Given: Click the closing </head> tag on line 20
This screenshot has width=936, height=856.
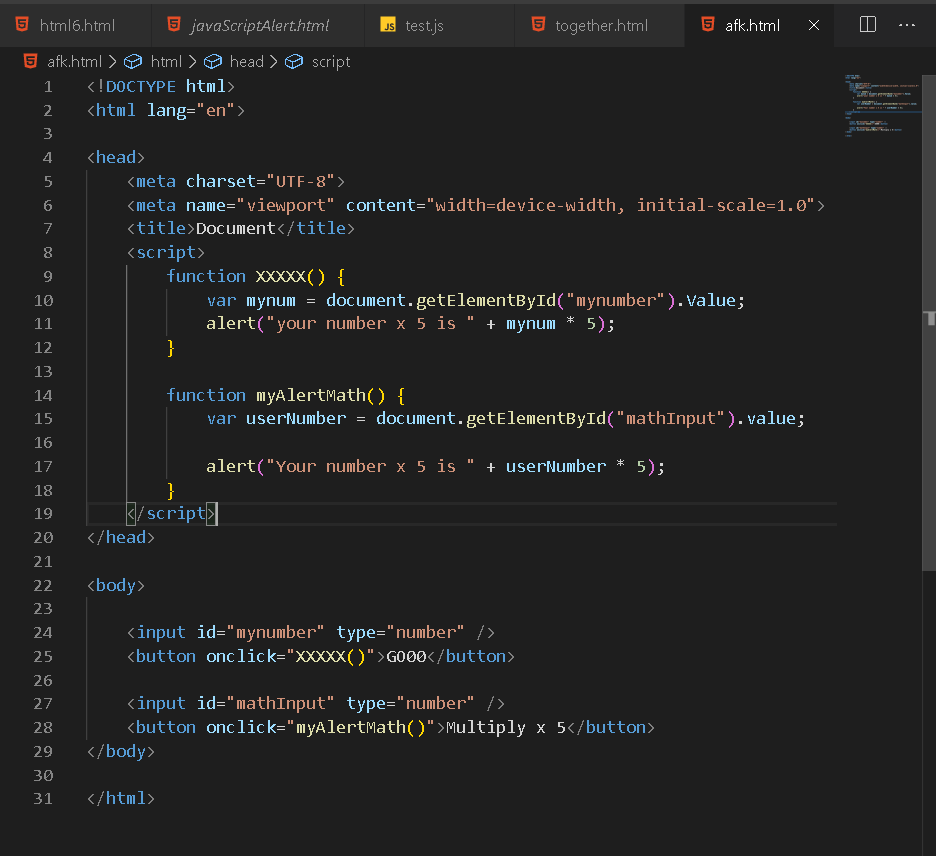Looking at the screenshot, I should point(121,537).
